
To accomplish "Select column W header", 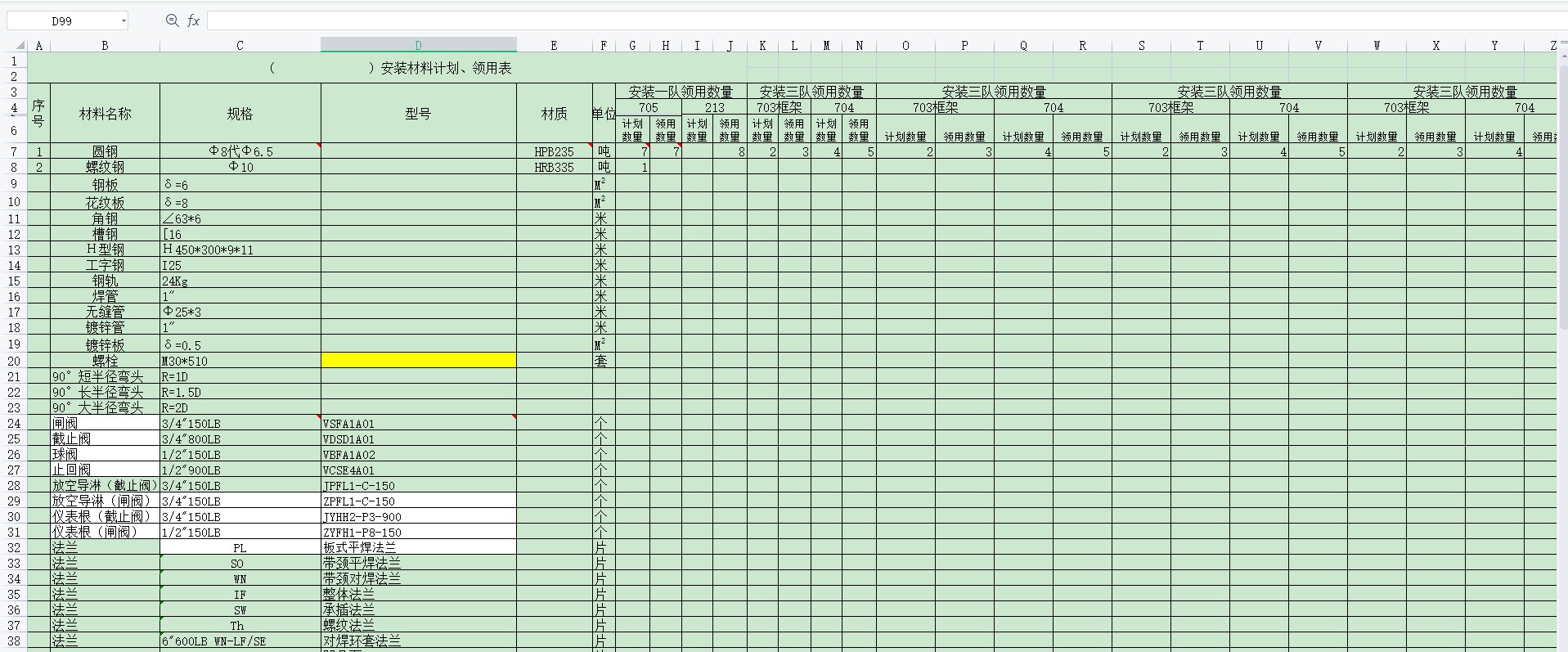I will [1377, 45].
